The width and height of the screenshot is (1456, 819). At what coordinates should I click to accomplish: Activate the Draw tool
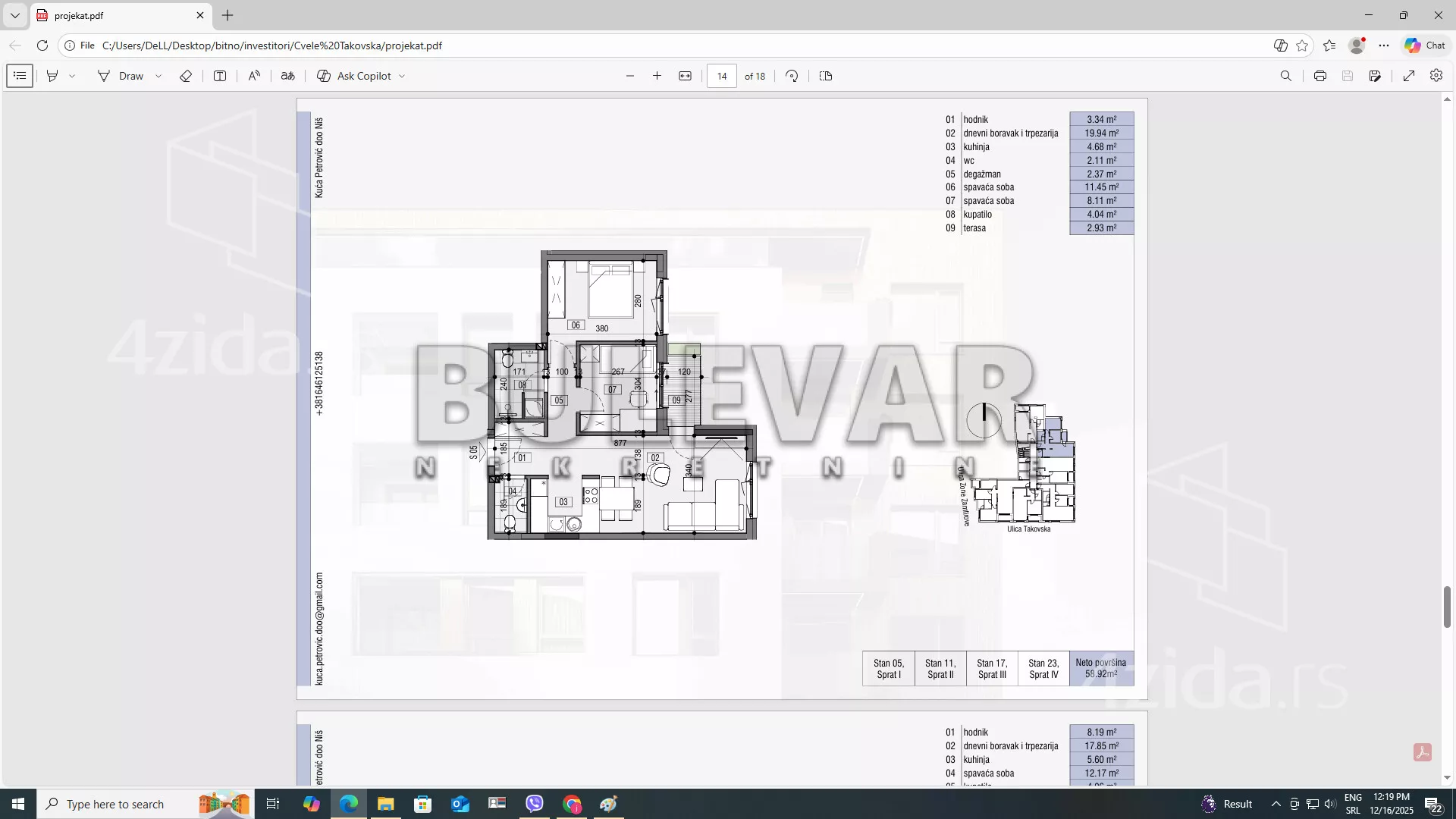121,76
